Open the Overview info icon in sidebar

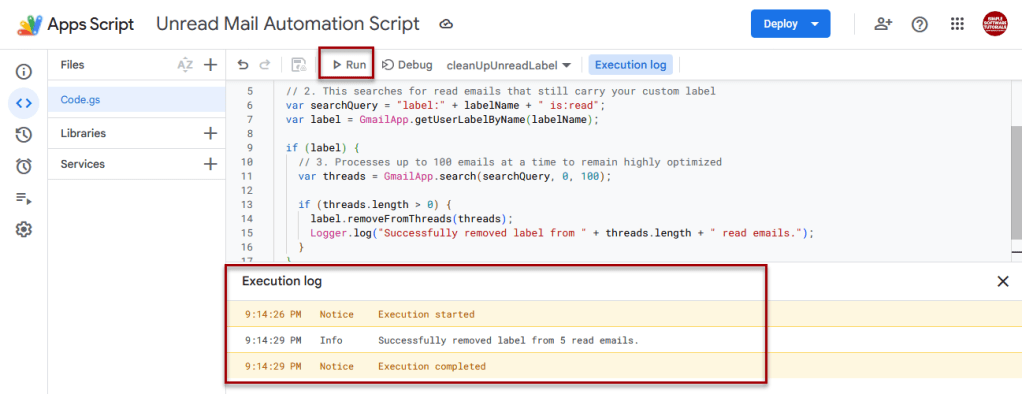pos(23,72)
